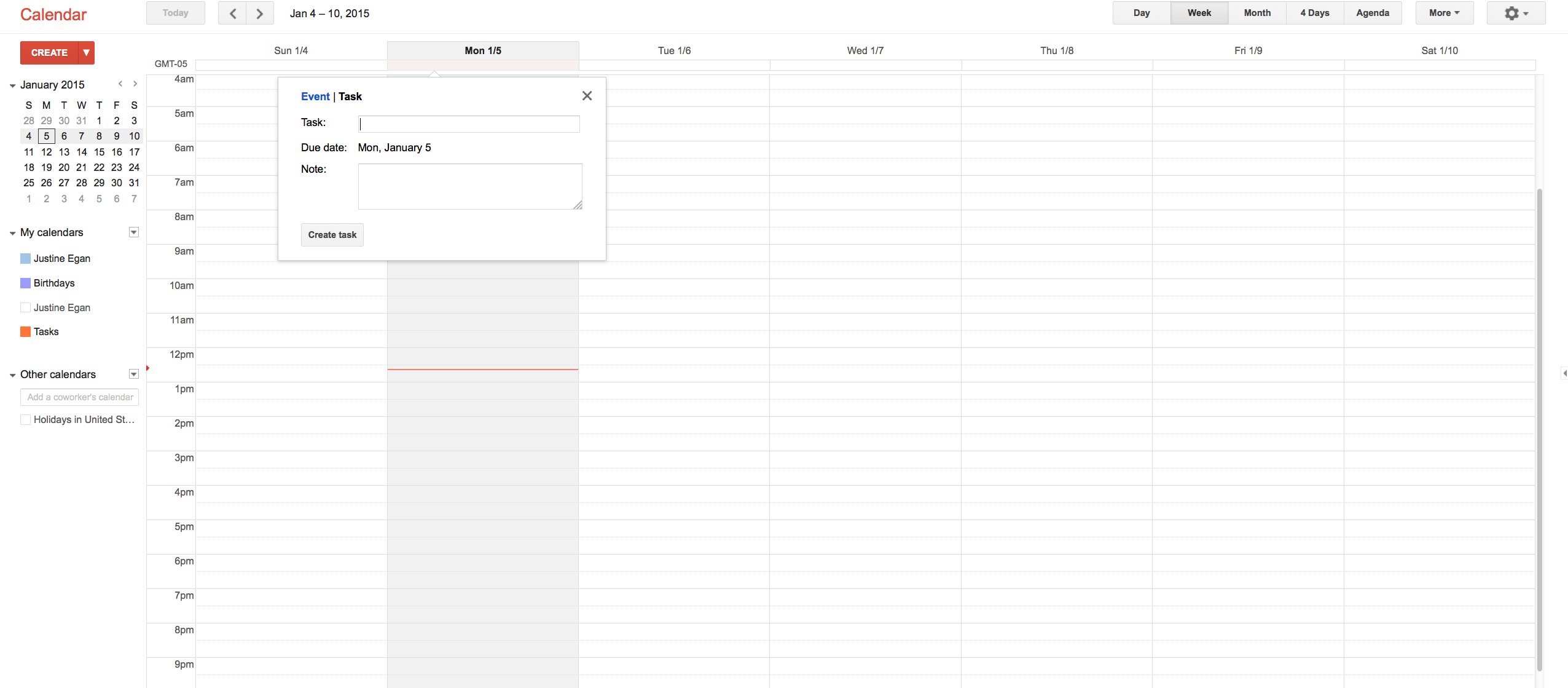Screen dimensions: 1568x688
Task: Enable the Holidays in United States calendar
Action: pos(25,419)
